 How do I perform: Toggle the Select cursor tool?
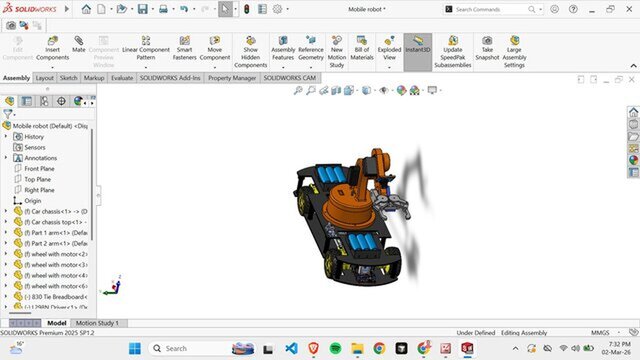(225, 9)
